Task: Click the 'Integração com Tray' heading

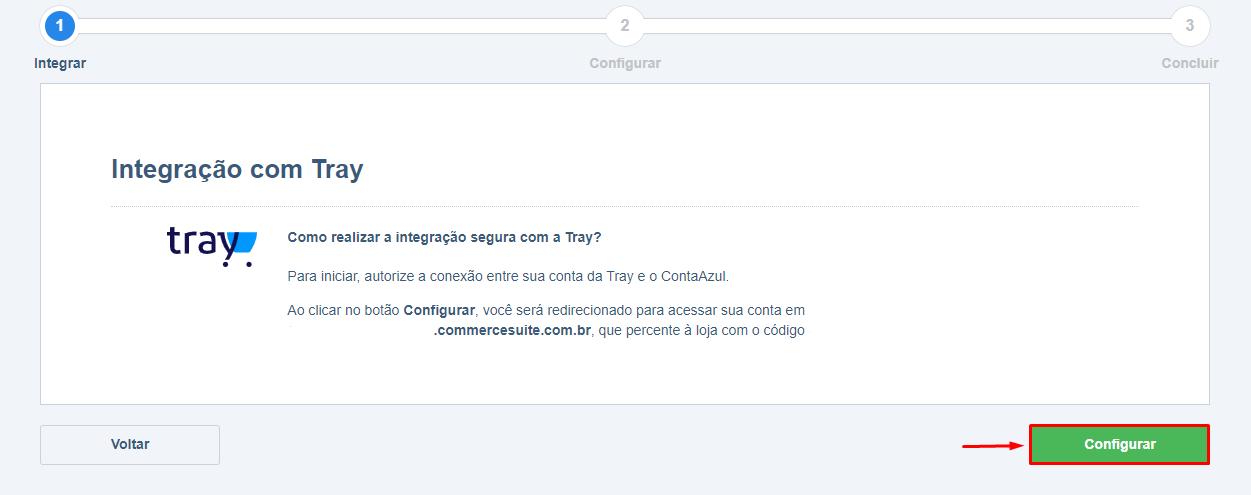Action: click(x=237, y=169)
